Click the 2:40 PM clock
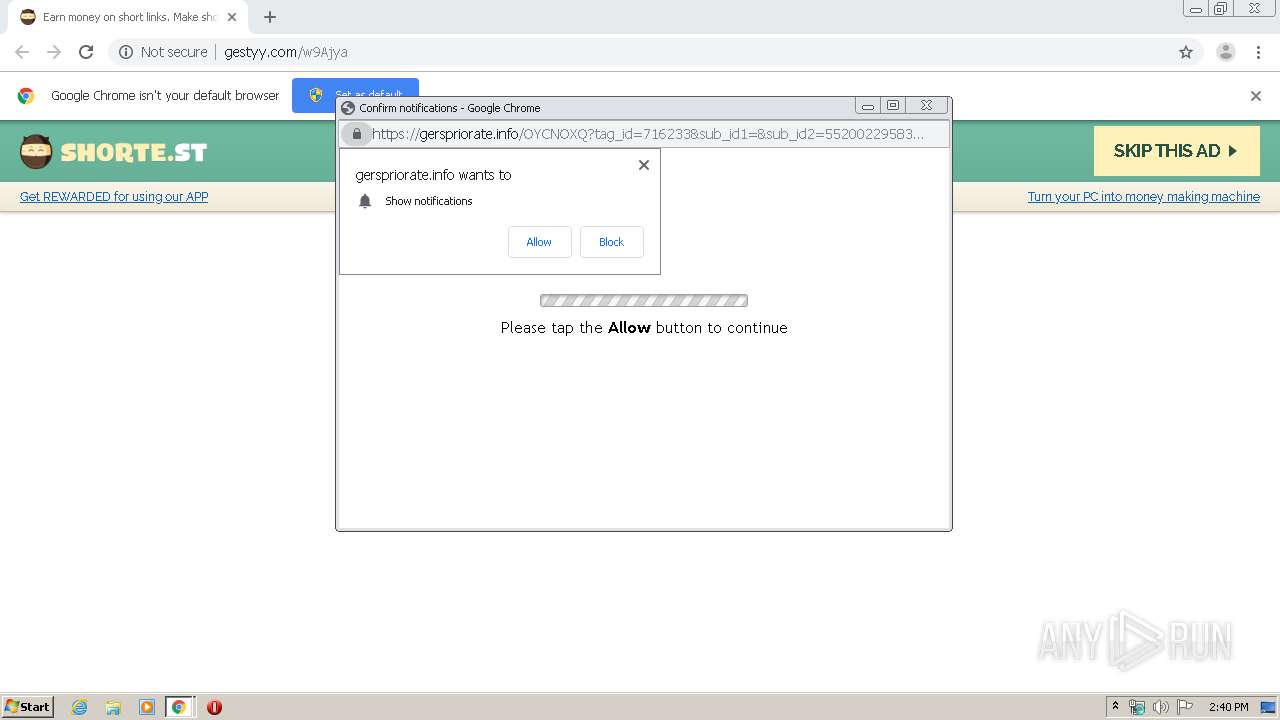The height and width of the screenshot is (720, 1280). tap(1229, 707)
